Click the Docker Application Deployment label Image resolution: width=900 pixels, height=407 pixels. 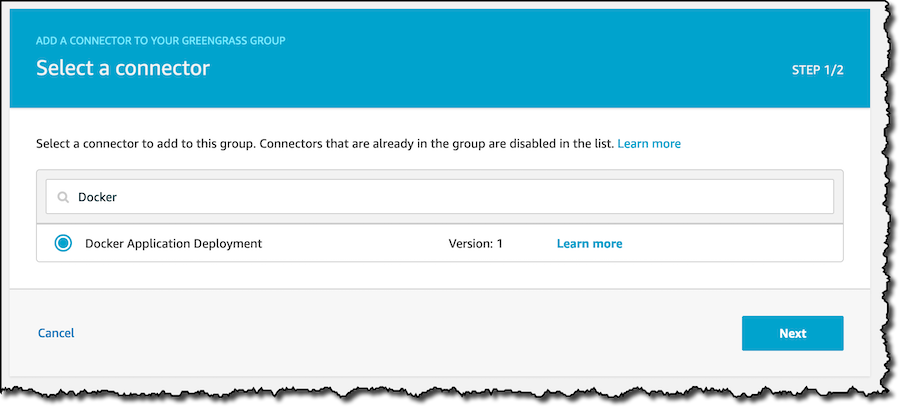click(173, 243)
